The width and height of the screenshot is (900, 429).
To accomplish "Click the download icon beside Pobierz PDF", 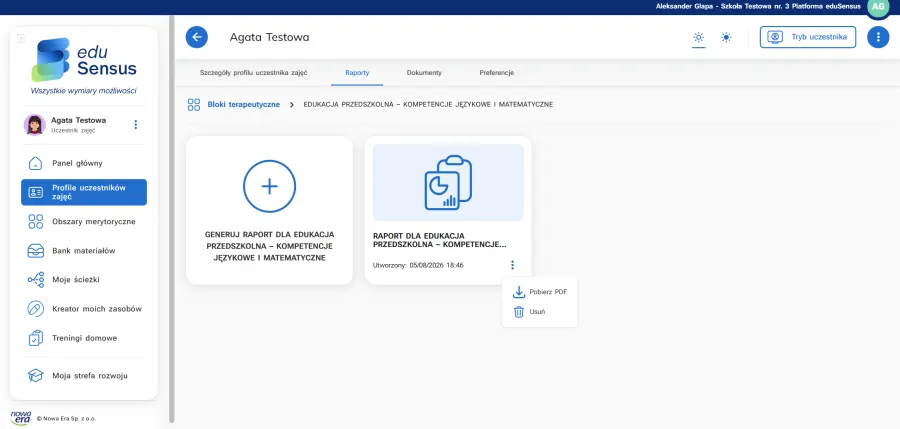I will click(519, 292).
